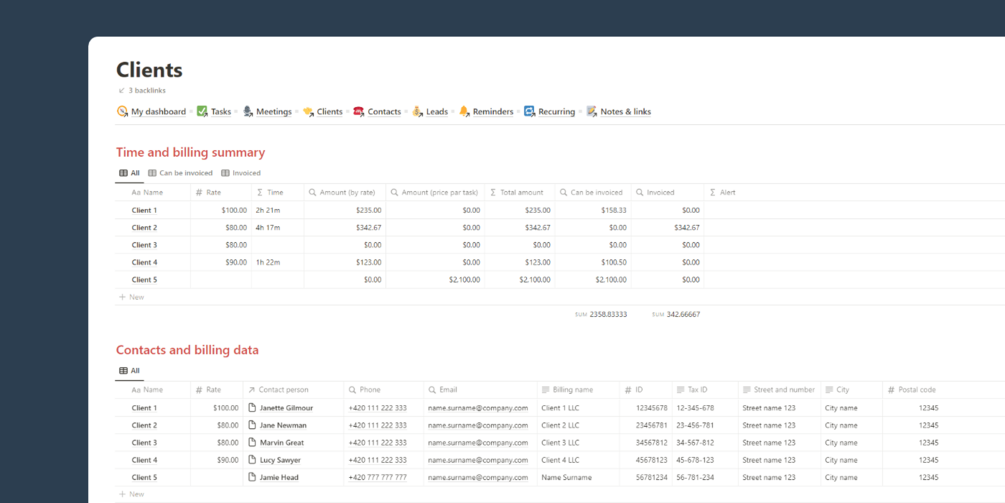Open Janette Gilmour contact page icon
The image size is (1005, 503).
tap(252, 408)
